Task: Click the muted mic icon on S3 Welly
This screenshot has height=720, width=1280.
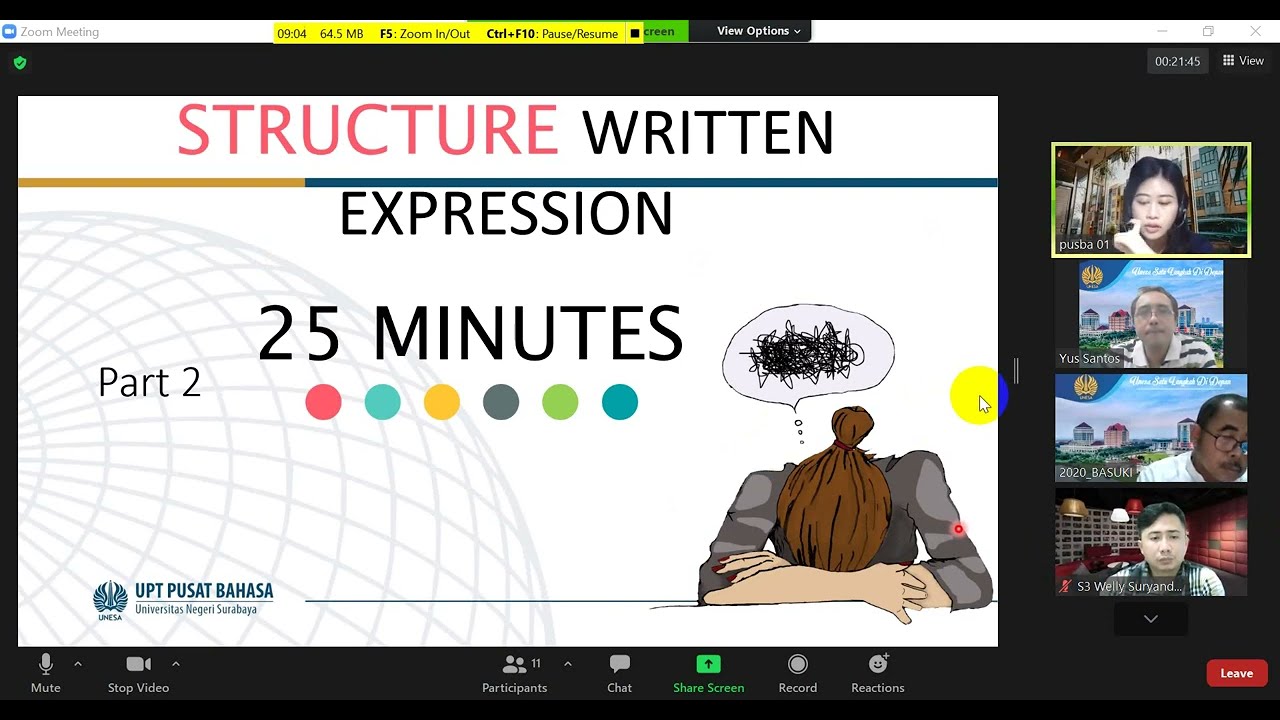Action: click(1066, 587)
